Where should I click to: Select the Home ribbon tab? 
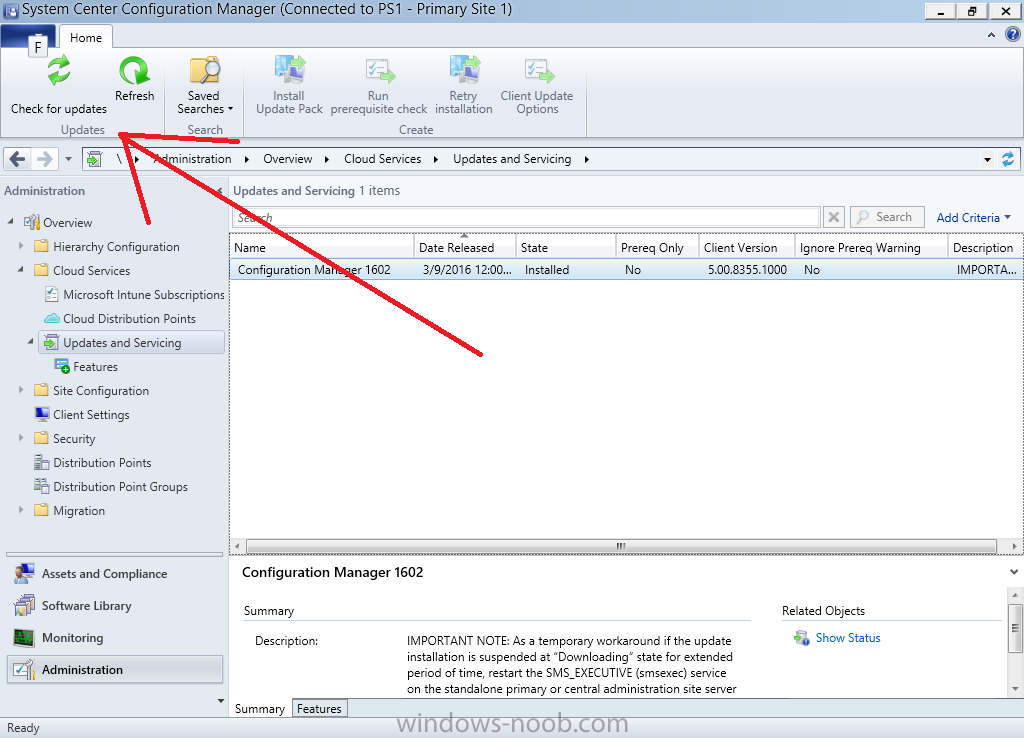[x=86, y=38]
